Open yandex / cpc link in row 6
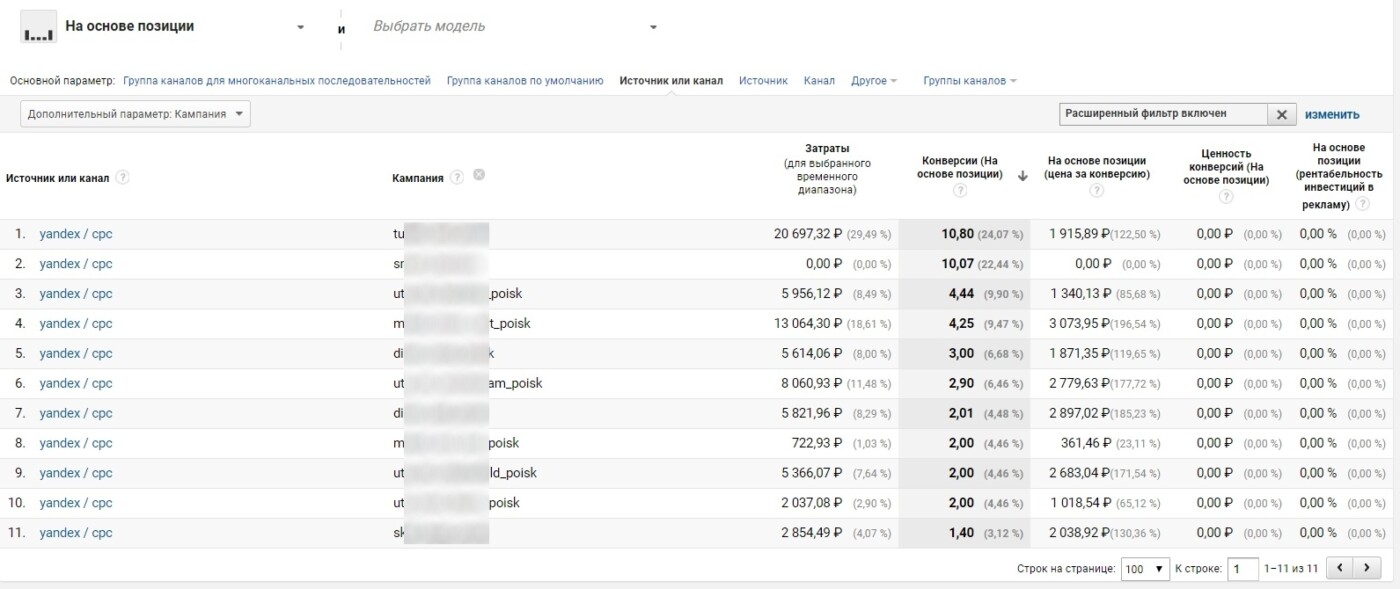The height and width of the screenshot is (589, 1400). point(76,384)
